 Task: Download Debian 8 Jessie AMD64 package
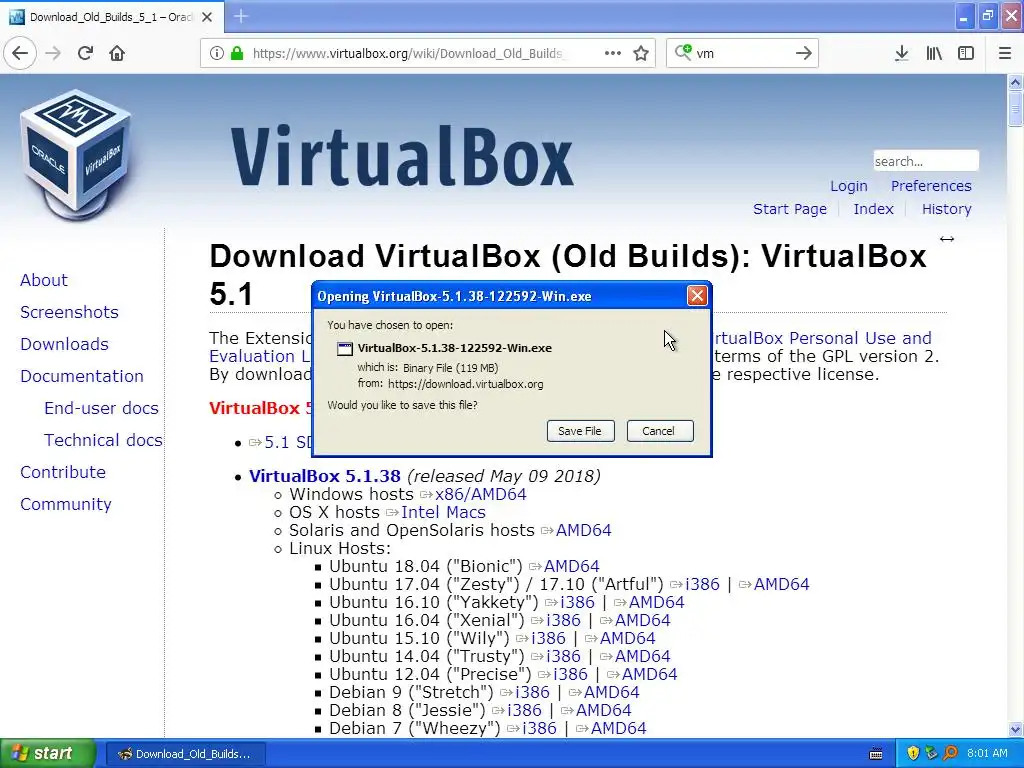point(603,710)
